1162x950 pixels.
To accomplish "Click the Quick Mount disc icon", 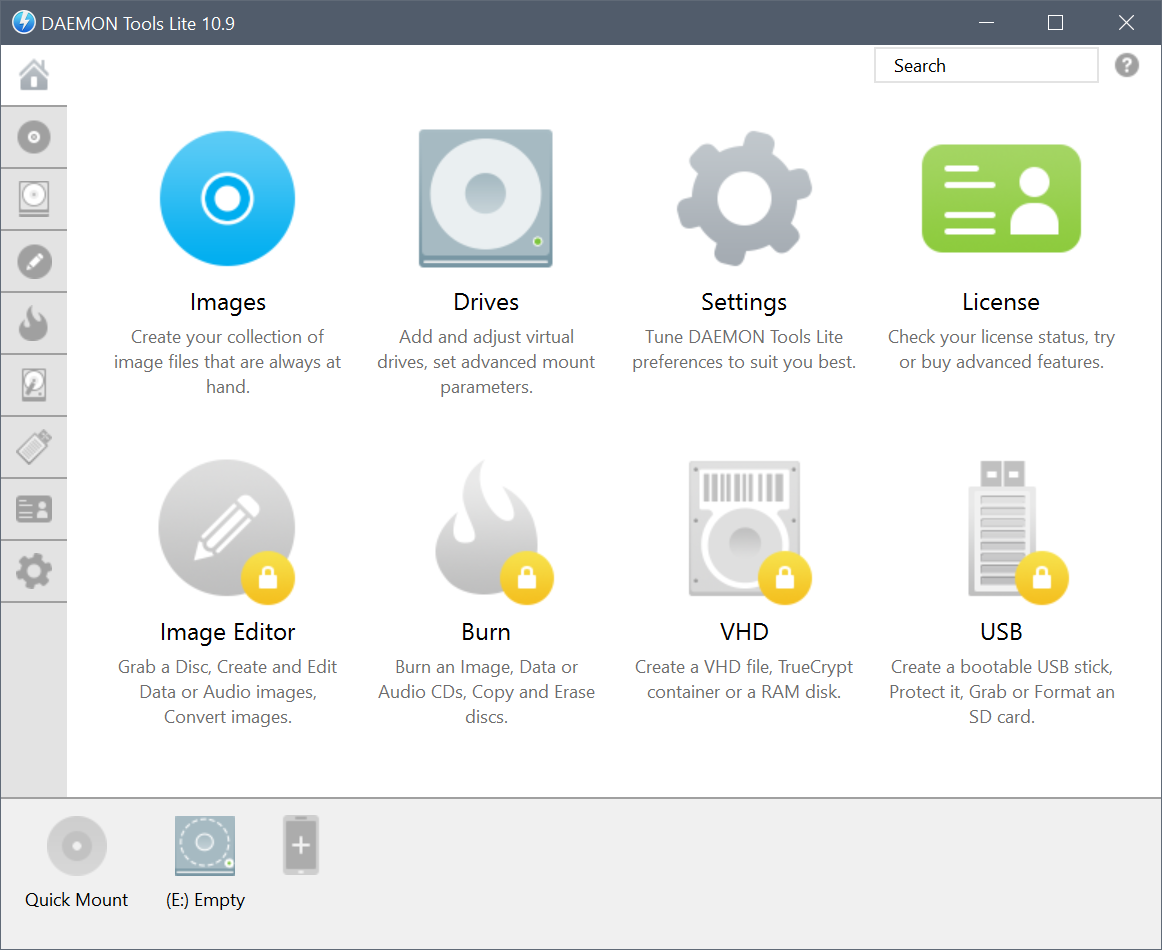I will click(x=77, y=846).
